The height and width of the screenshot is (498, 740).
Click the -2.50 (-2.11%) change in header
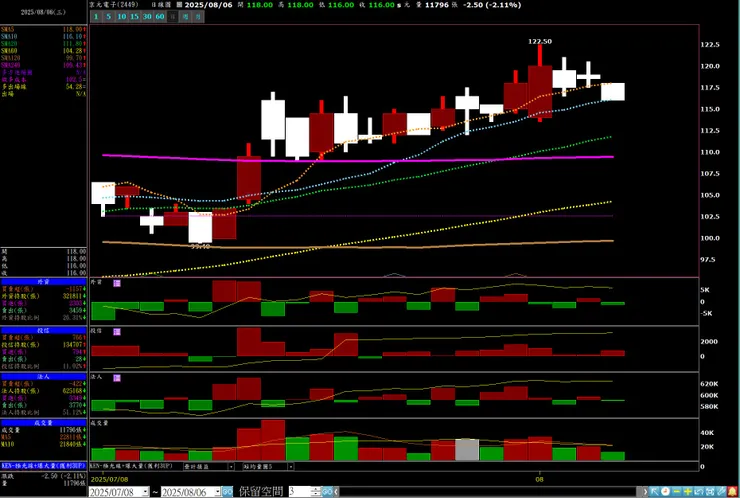tap(492, 5)
